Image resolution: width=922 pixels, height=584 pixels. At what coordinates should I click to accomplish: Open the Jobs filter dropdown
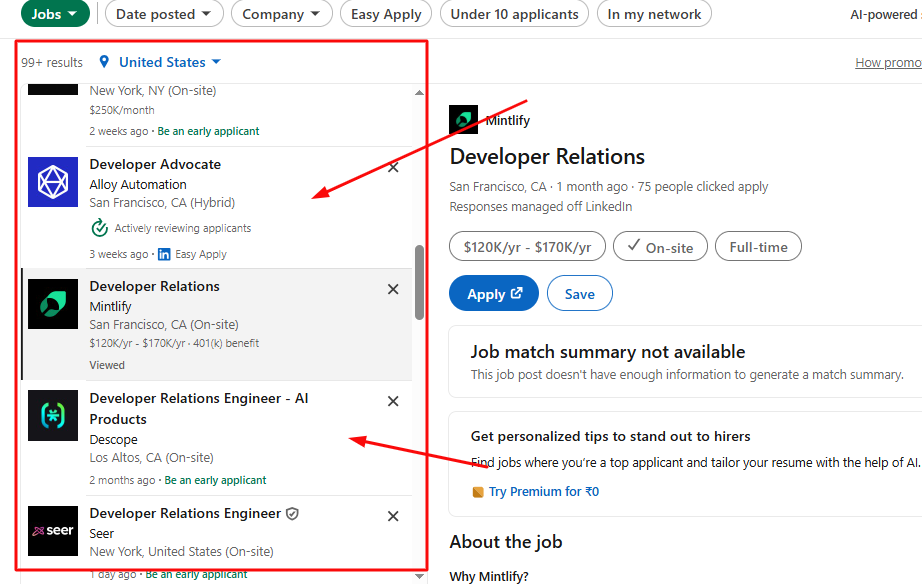click(x=55, y=14)
